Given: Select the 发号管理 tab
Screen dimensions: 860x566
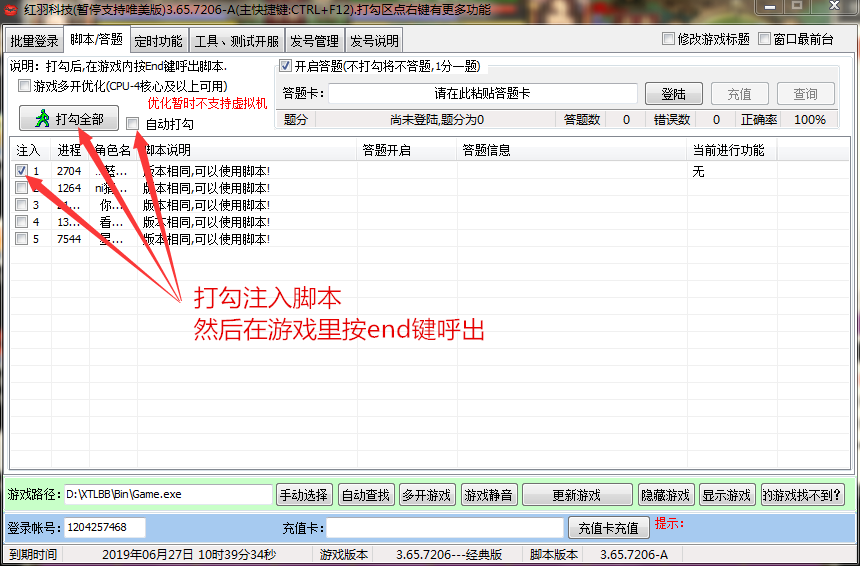Looking at the screenshot, I should 314,41.
